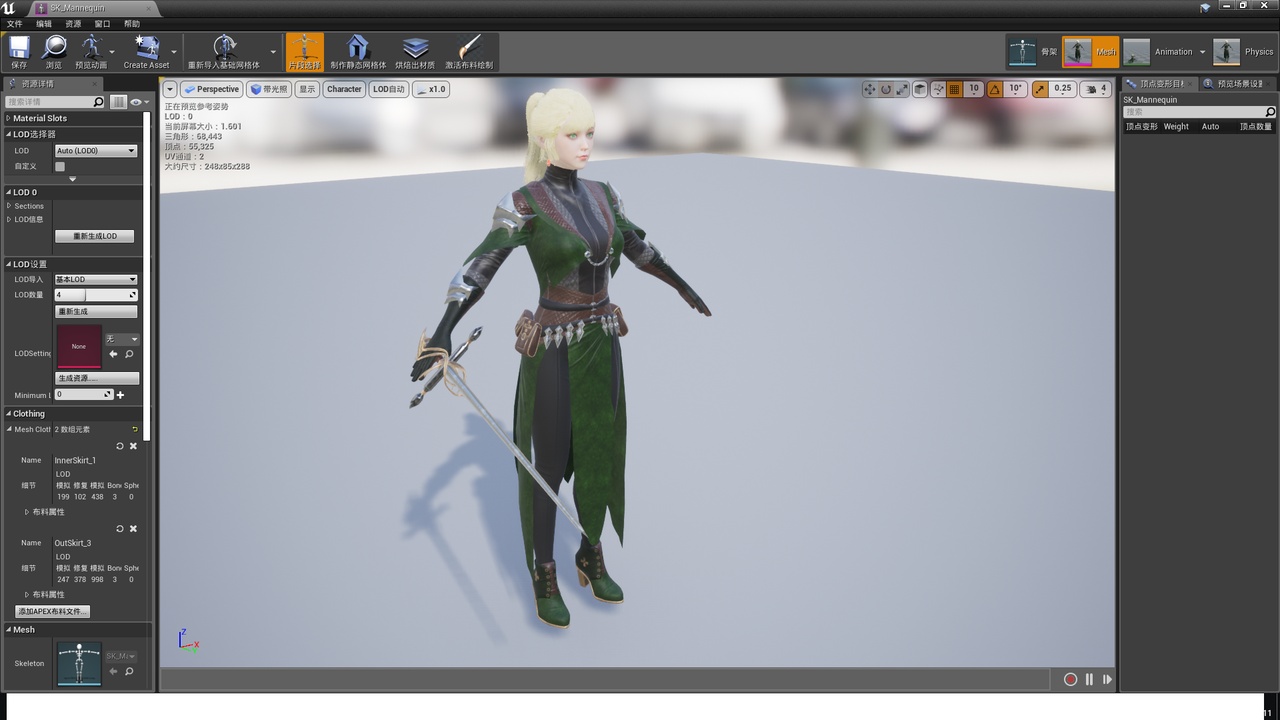
Task: Open the LOD导入 (基本LOD) dropdown
Action: tap(95, 279)
